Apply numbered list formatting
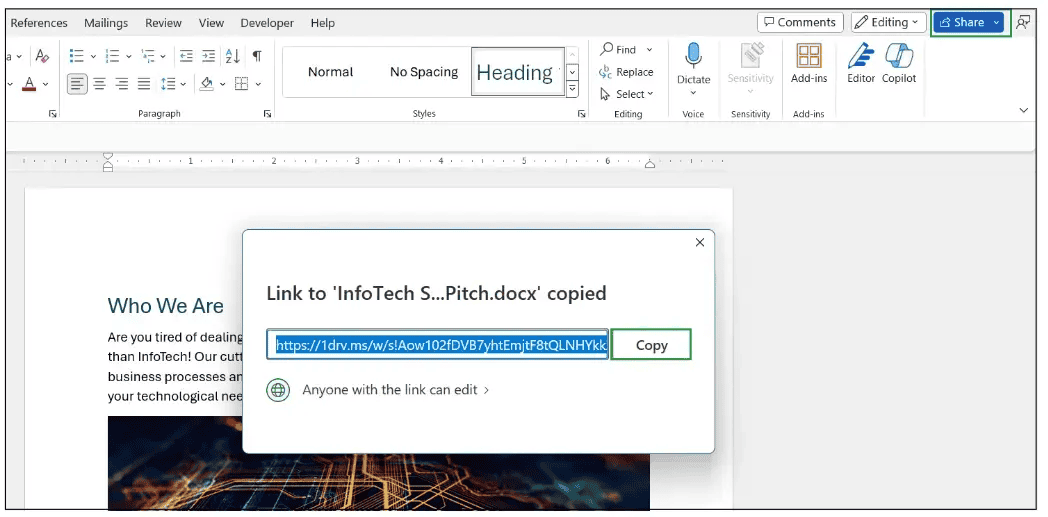This screenshot has width=1048, height=517. click(x=112, y=56)
